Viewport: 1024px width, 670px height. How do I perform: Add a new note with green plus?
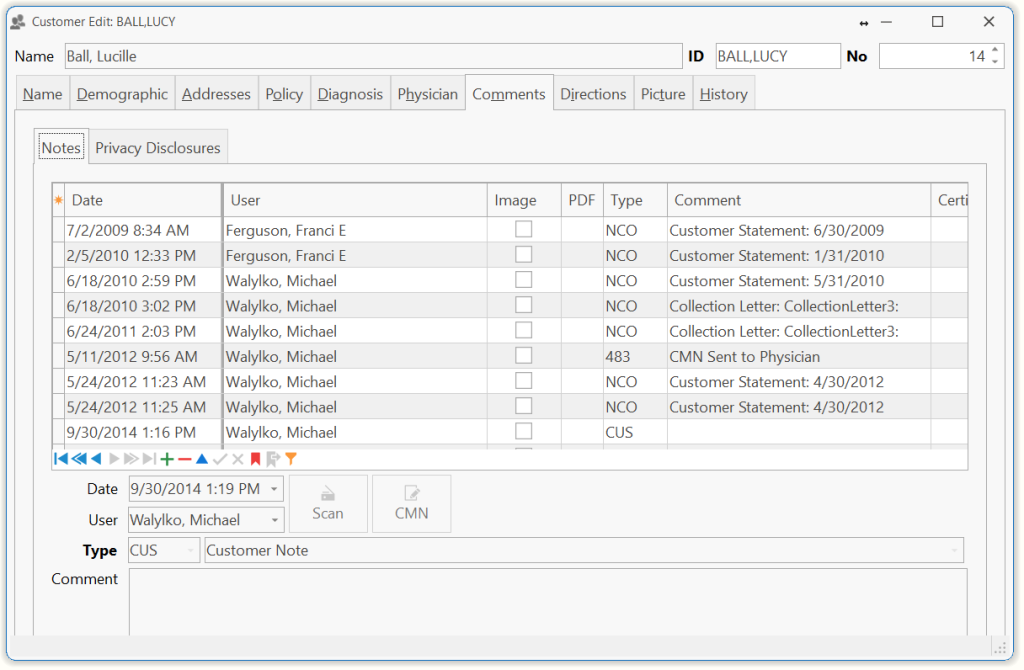167,459
